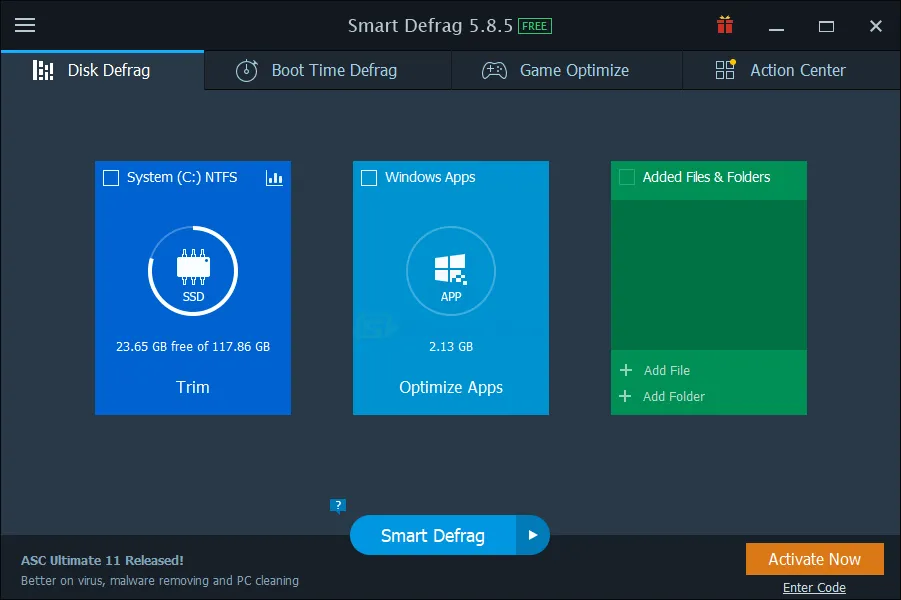Viewport: 901px width, 600px height.
Task: Click the Disk Defrag tab icon
Action: click(x=43, y=70)
